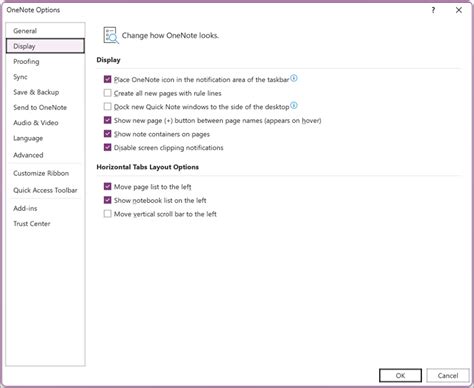This screenshot has height=388, width=474.
Task: Click the Display section heading
Action: tap(108, 60)
